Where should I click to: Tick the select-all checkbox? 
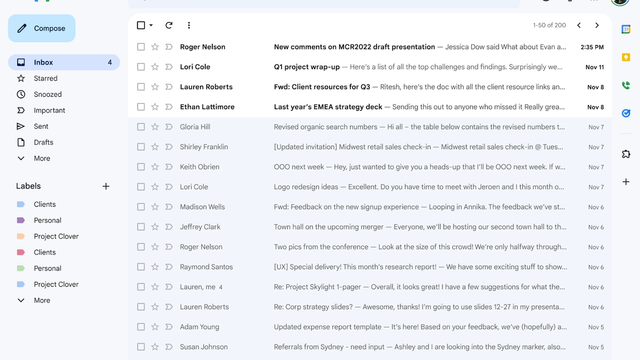tap(141, 25)
